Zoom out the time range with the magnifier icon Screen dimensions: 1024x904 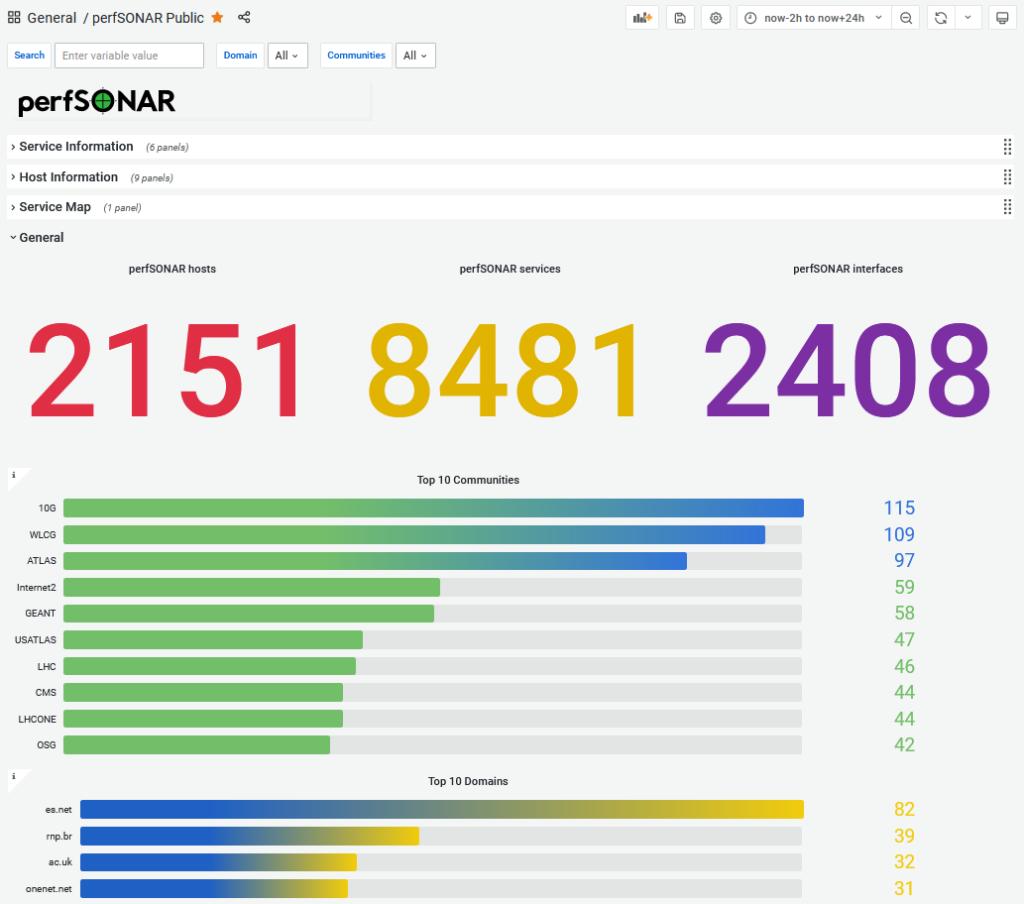905,17
